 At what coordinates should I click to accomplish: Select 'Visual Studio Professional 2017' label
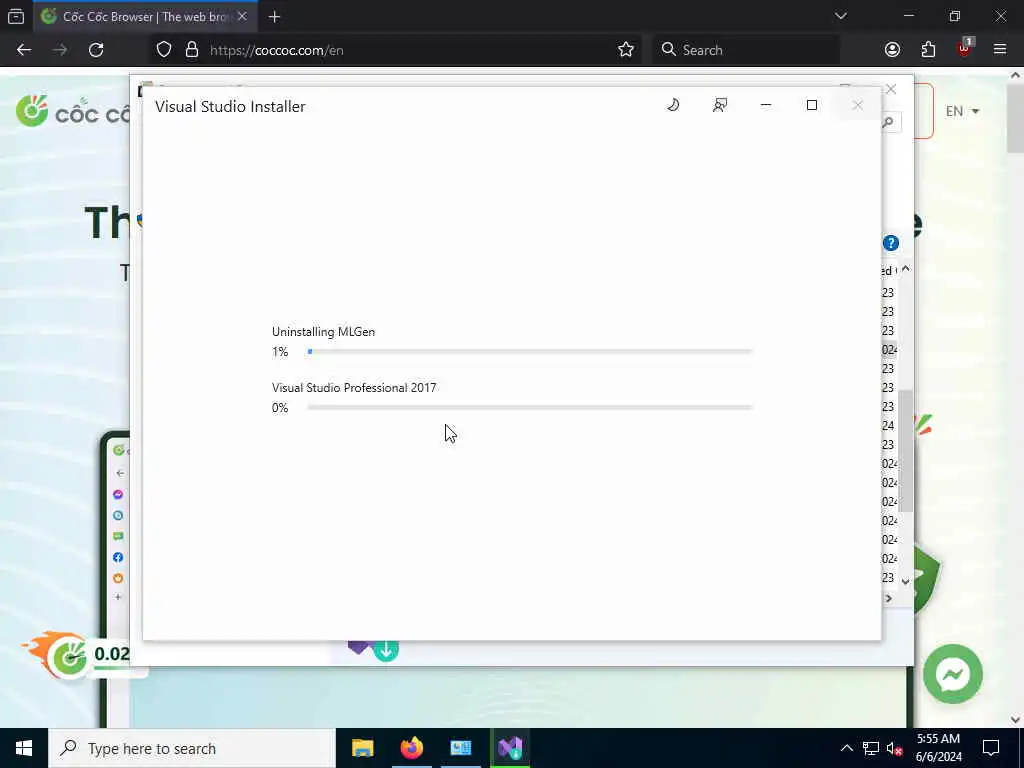coord(354,388)
